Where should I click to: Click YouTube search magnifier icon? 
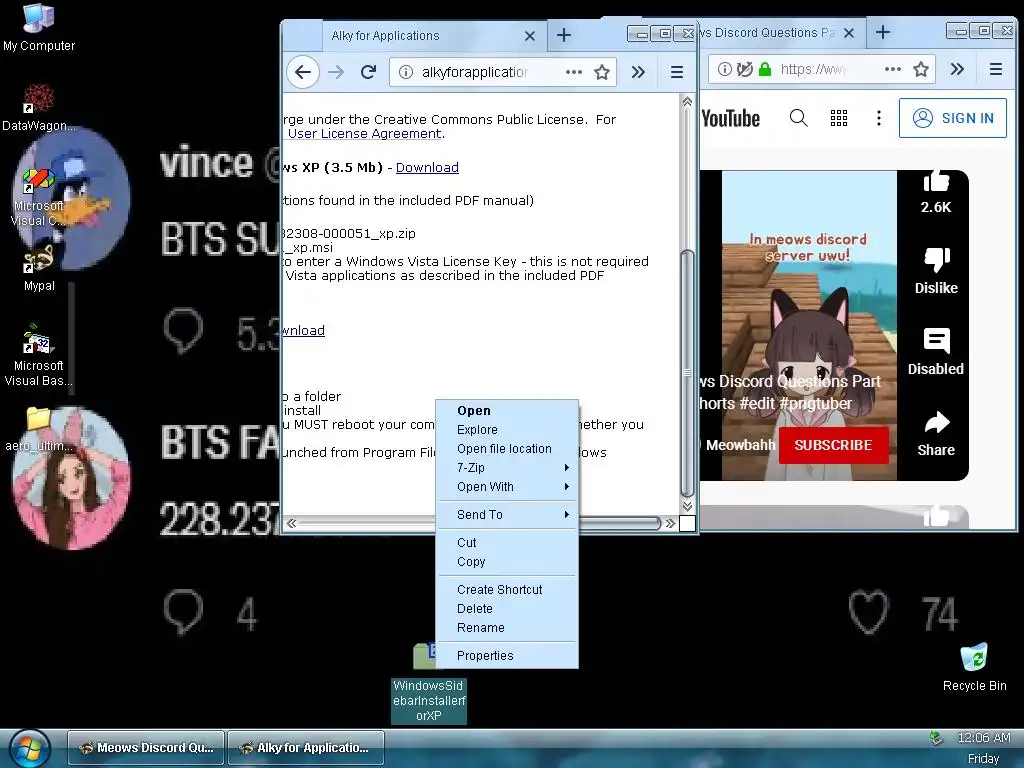(798, 118)
